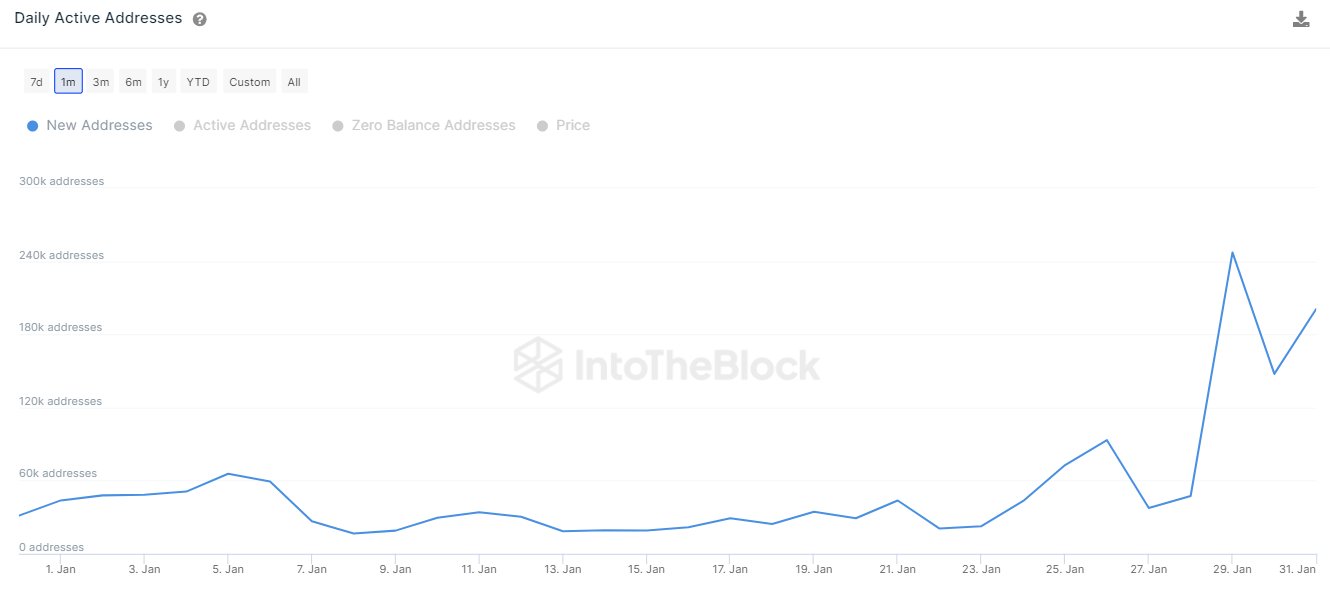
Task: Click the blue New Addresses legend dot
Action: (33, 126)
